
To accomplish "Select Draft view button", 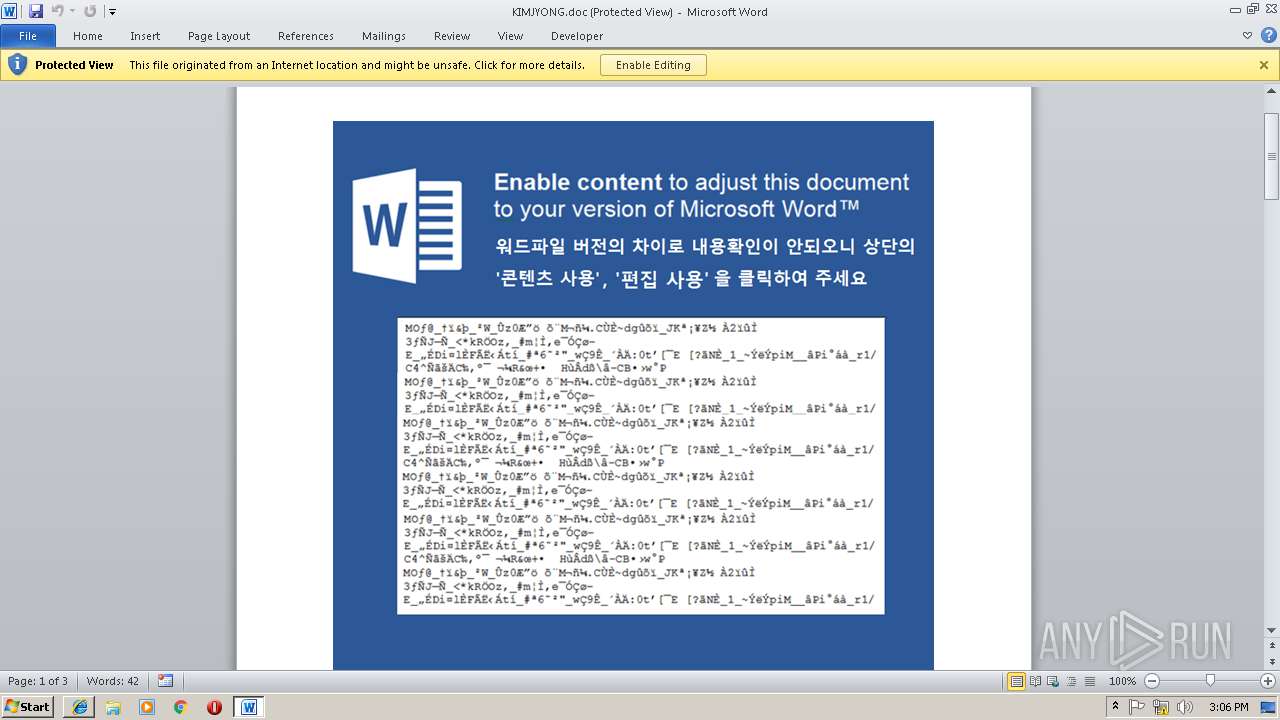I will tap(1089, 681).
